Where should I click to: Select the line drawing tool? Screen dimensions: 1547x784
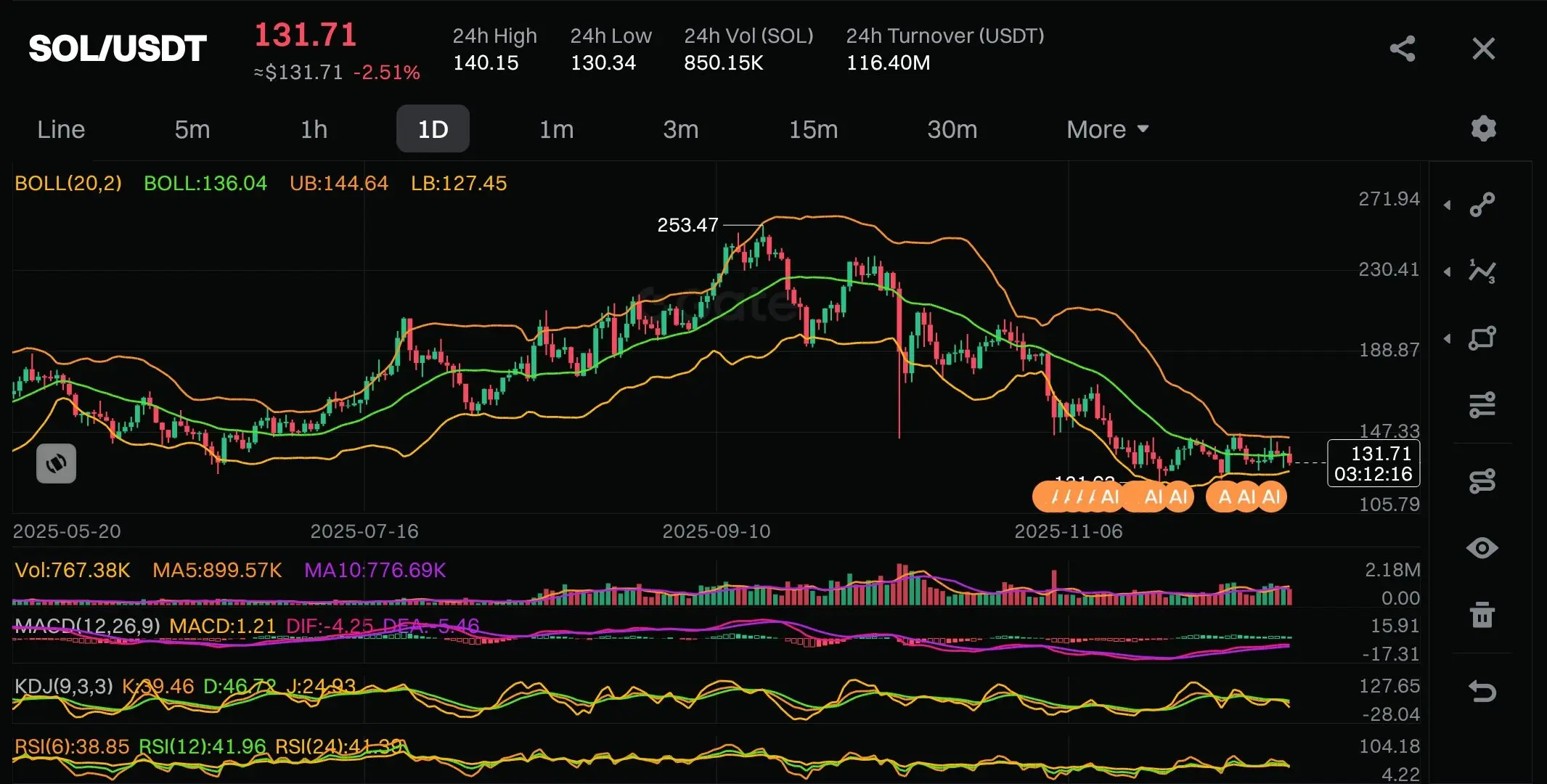[1482, 205]
